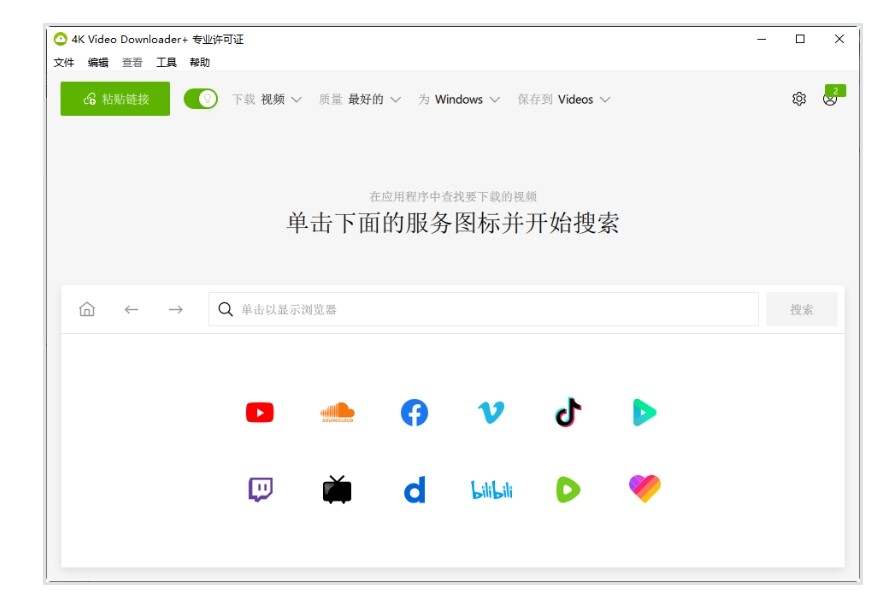
Task: Toggle the green smart mode switch
Action: 201,99
